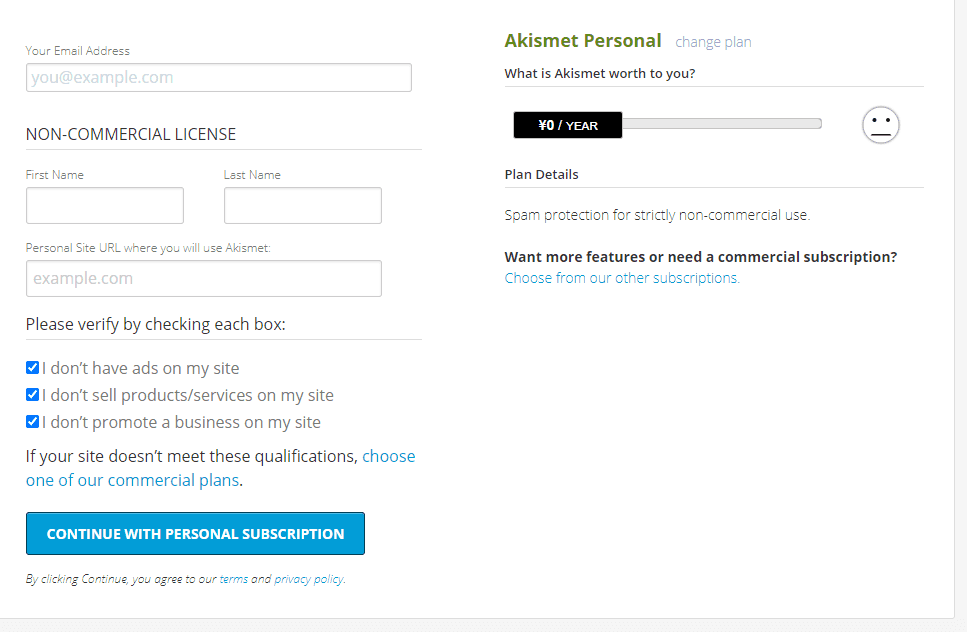This screenshot has width=967, height=632.
Task: Click the ¥0 / YEAR slider handle
Action: [x=567, y=125]
